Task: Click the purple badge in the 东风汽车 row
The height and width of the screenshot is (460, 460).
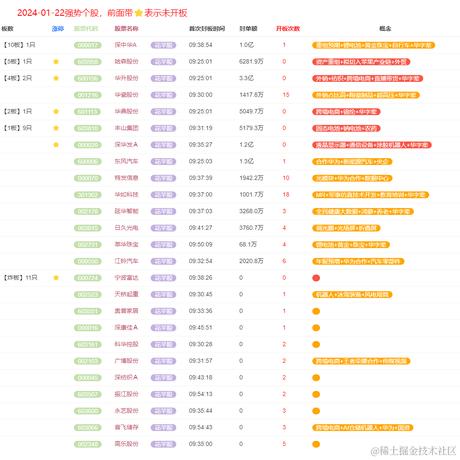Action: click(163, 162)
